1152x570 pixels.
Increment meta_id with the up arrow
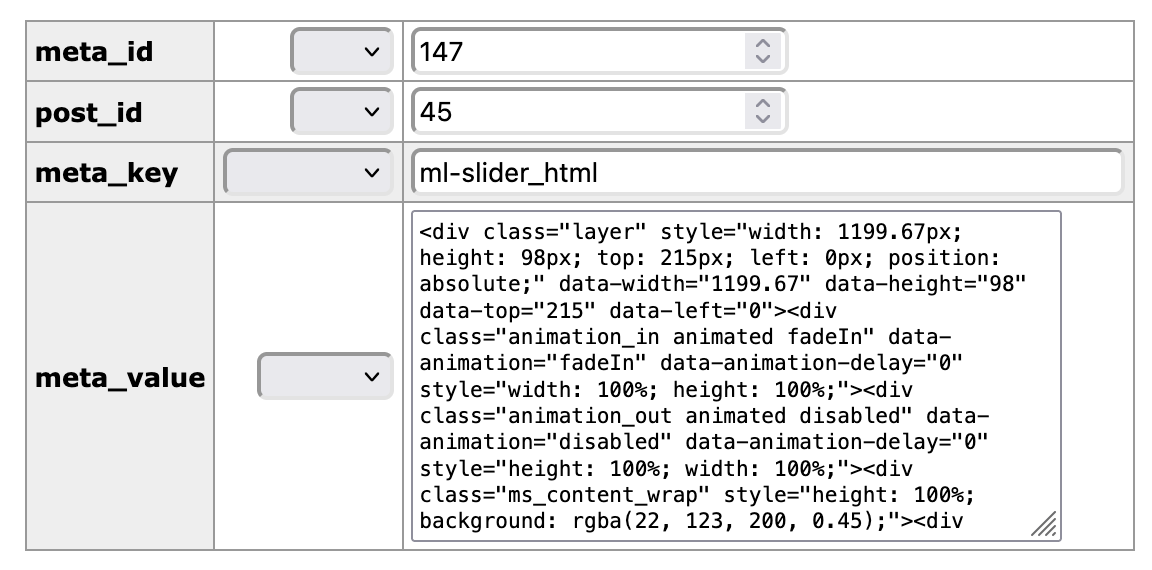click(762, 43)
